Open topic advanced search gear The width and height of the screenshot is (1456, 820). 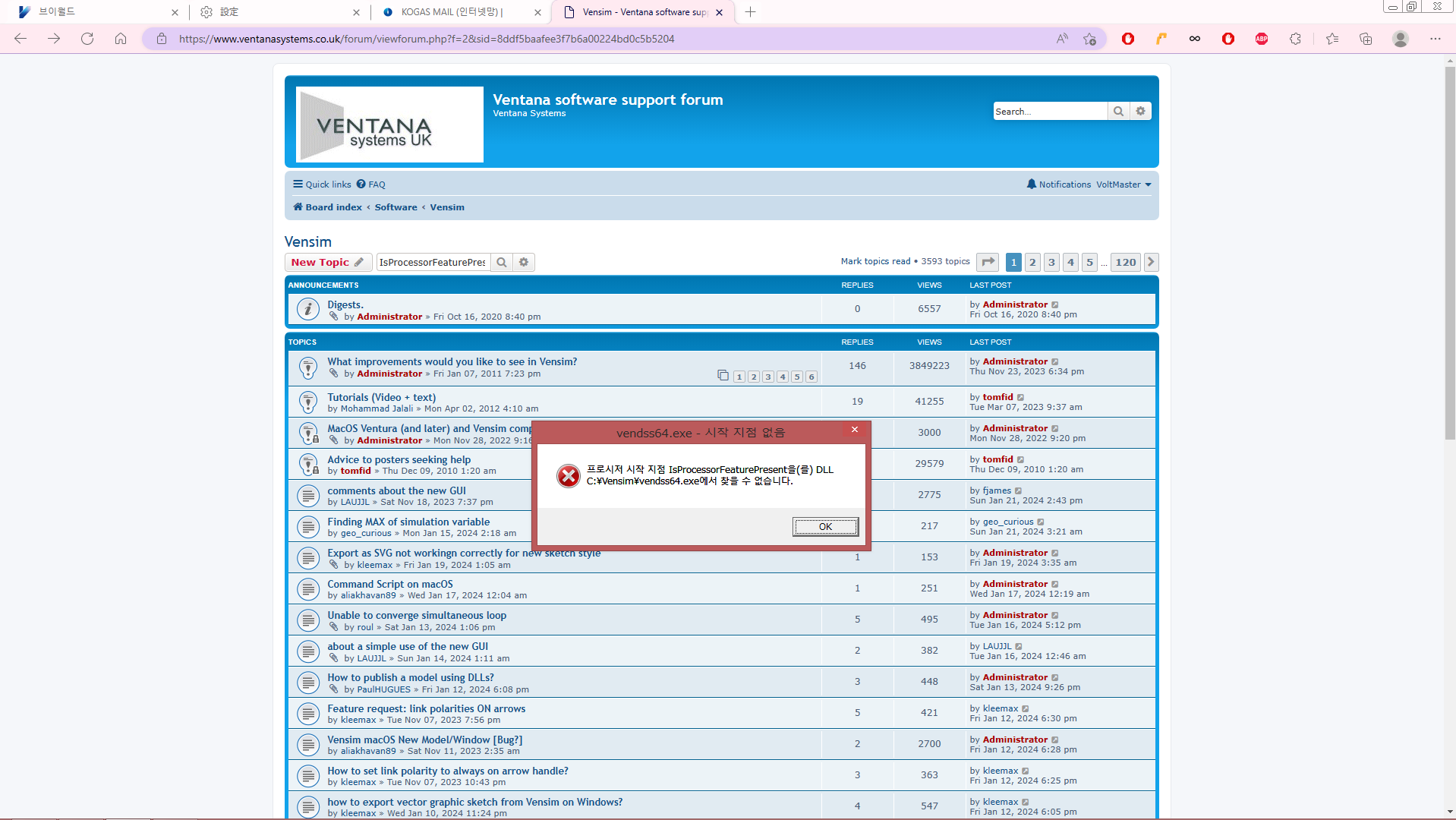click(x=524, y=262)
